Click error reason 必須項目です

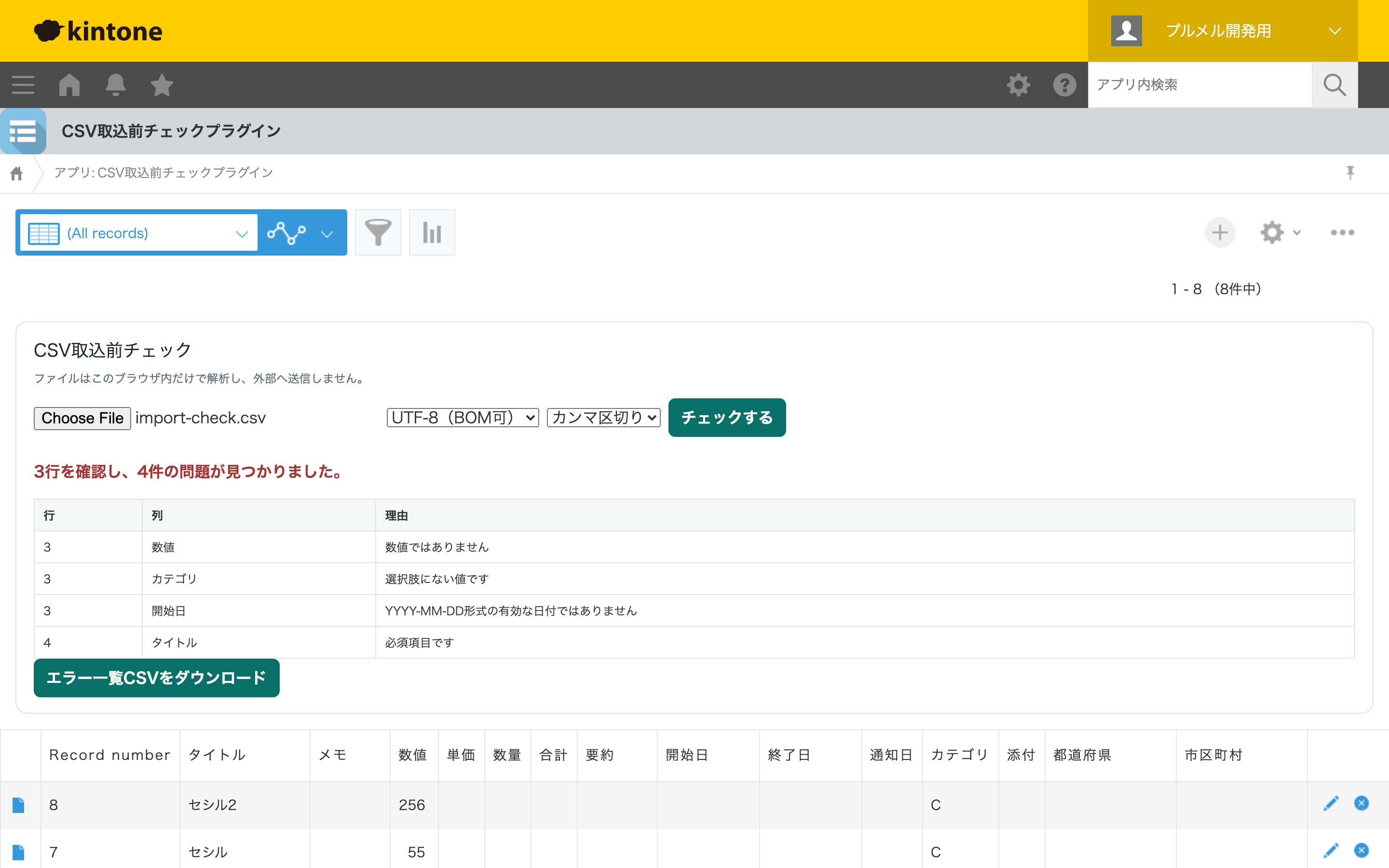tap(420, 642)
